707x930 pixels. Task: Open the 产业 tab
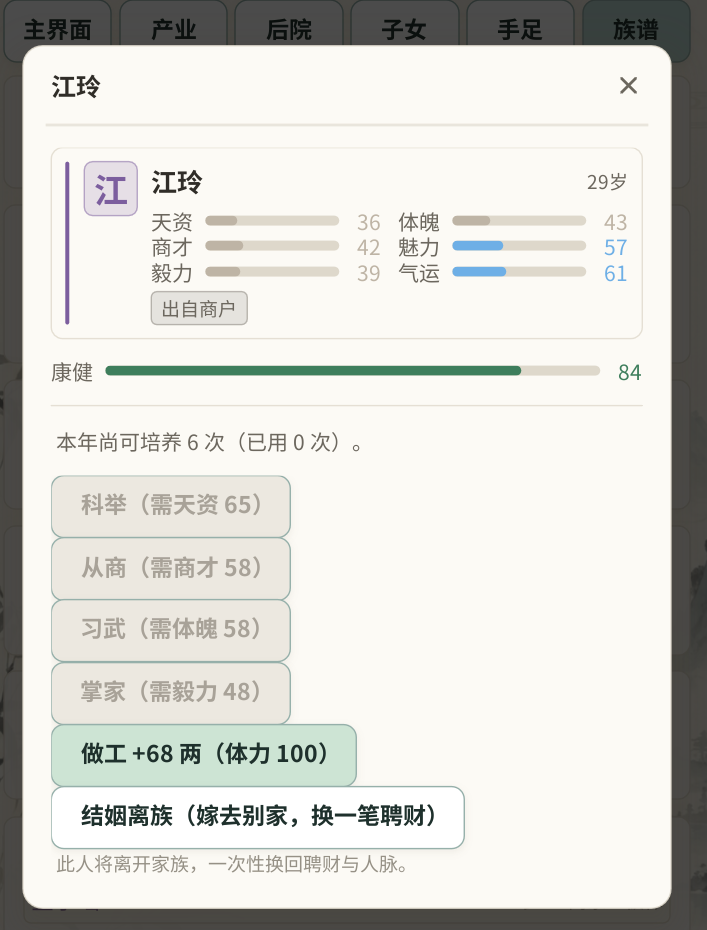tap(173, 30)
